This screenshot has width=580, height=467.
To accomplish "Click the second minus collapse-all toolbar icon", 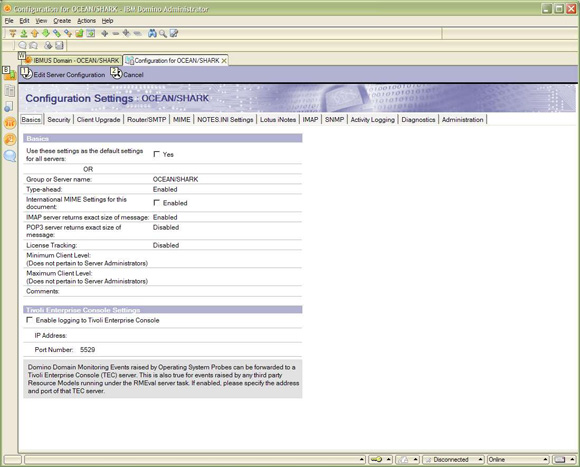I will click(137, 34).
